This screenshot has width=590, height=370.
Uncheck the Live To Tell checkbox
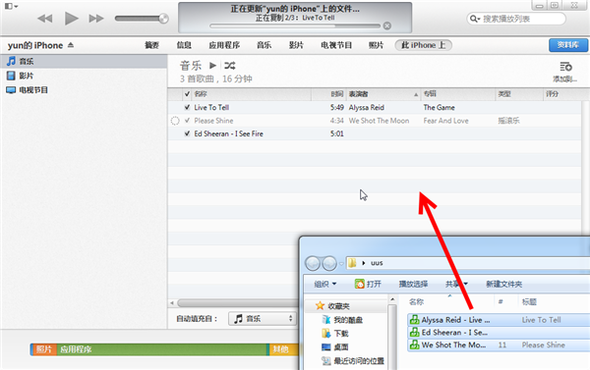pyautogui.click(x=187, y=108)
